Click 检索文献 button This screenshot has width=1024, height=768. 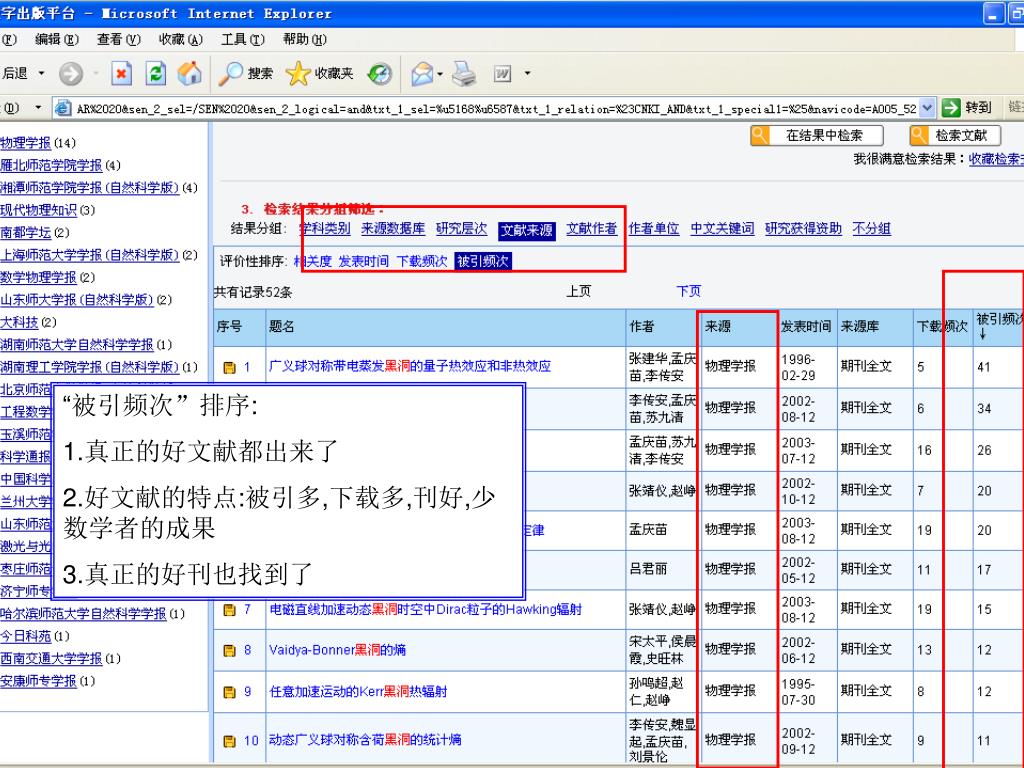coord(955,136)
